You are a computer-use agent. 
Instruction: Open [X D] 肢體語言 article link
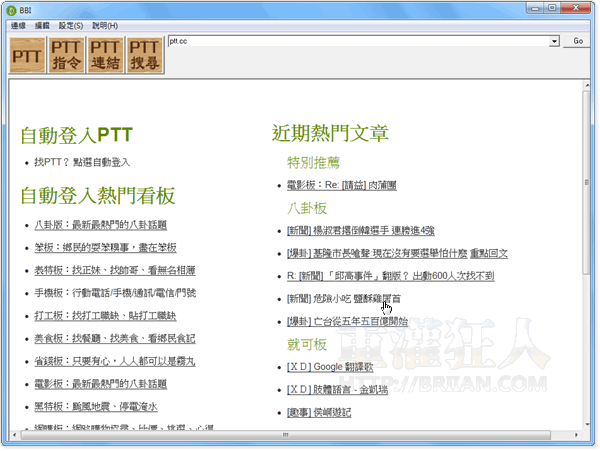pos(338,390)
